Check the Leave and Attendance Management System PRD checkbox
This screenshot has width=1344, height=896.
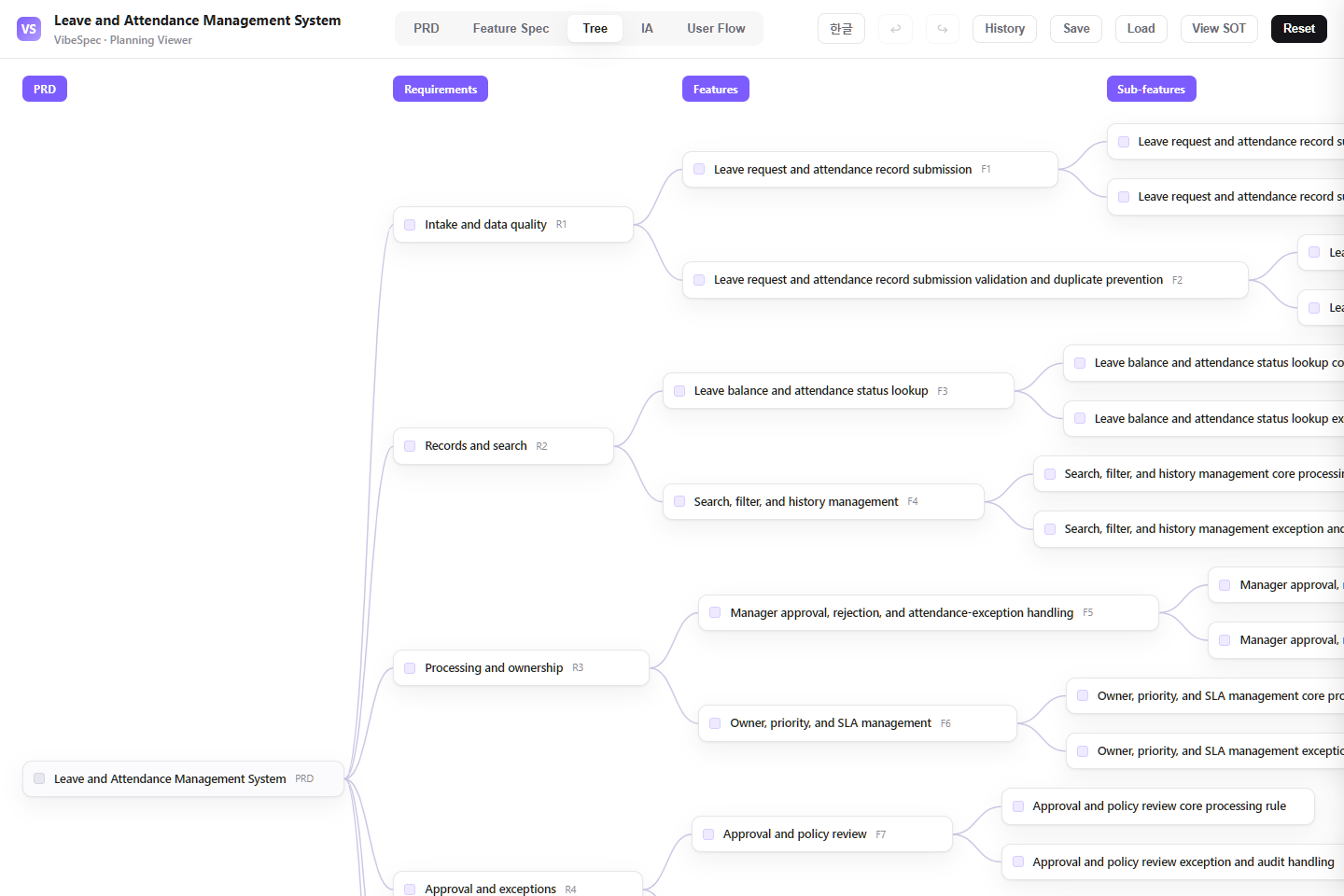click(39, 778)
